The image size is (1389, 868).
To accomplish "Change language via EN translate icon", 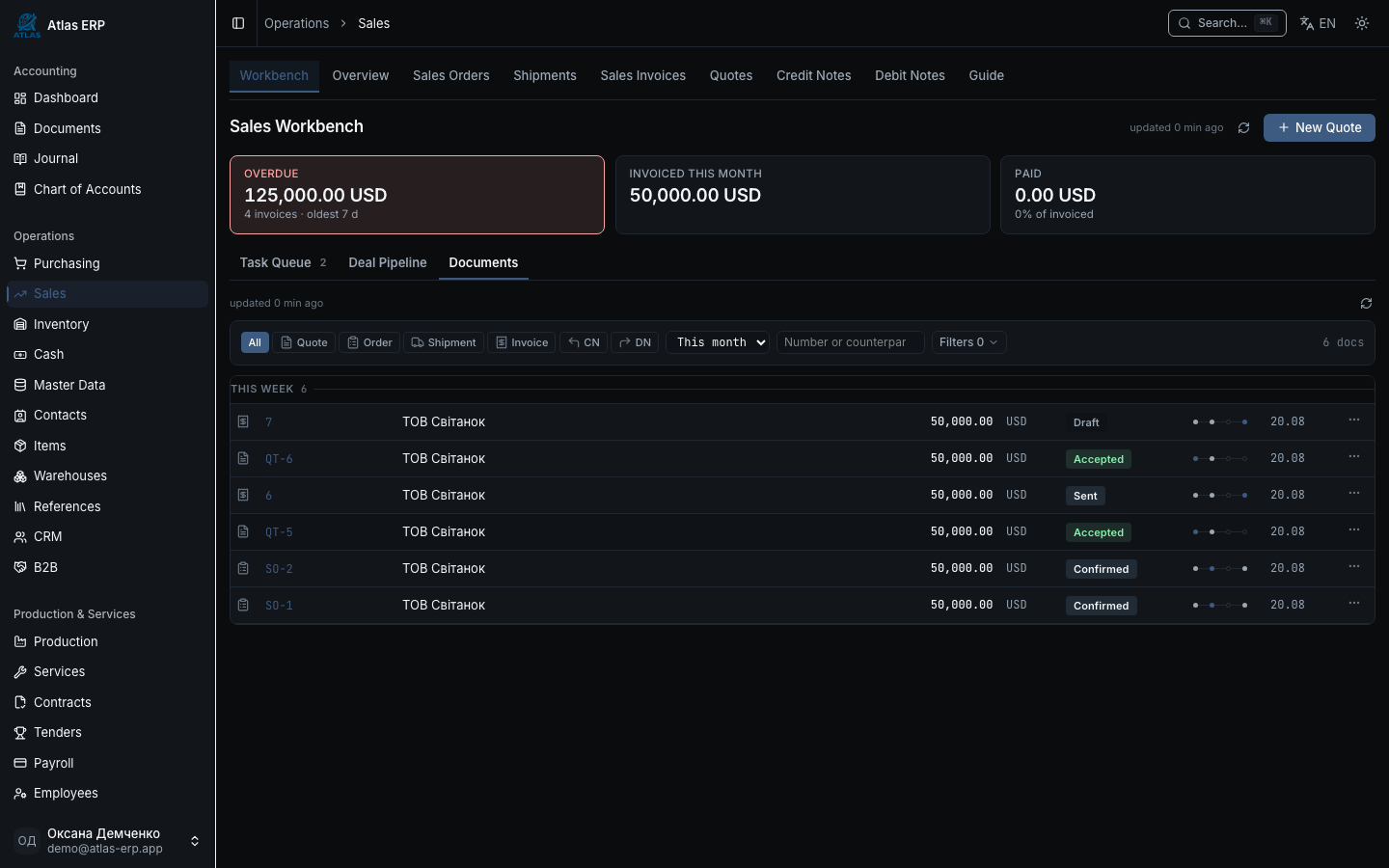I will pyautogui.click(x=1318, y=23).
